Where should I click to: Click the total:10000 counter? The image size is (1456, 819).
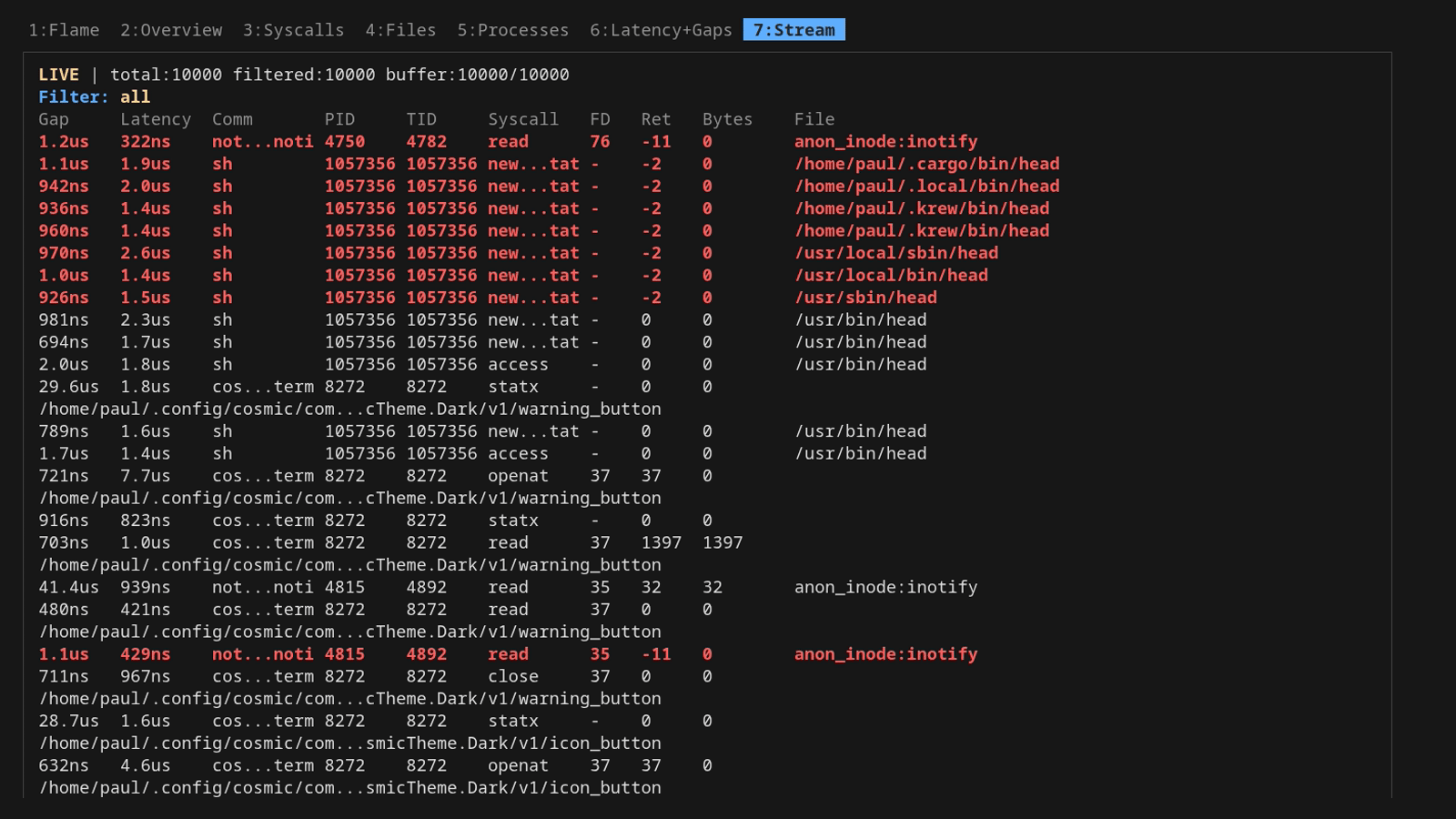point(166,75)
